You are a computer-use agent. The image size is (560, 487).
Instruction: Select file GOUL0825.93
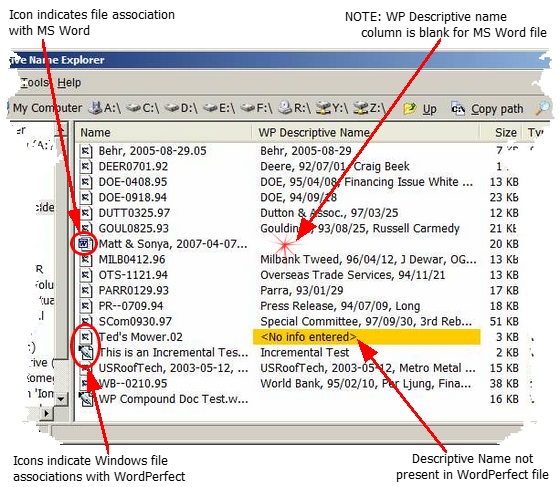pos(134,229)
